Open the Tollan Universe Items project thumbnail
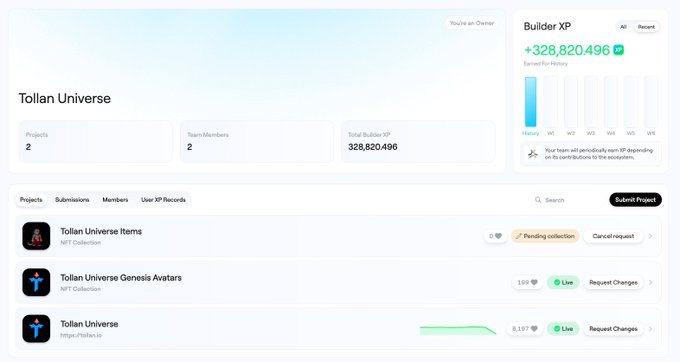The width and height of the screenshot is (680, 362). 36,236
